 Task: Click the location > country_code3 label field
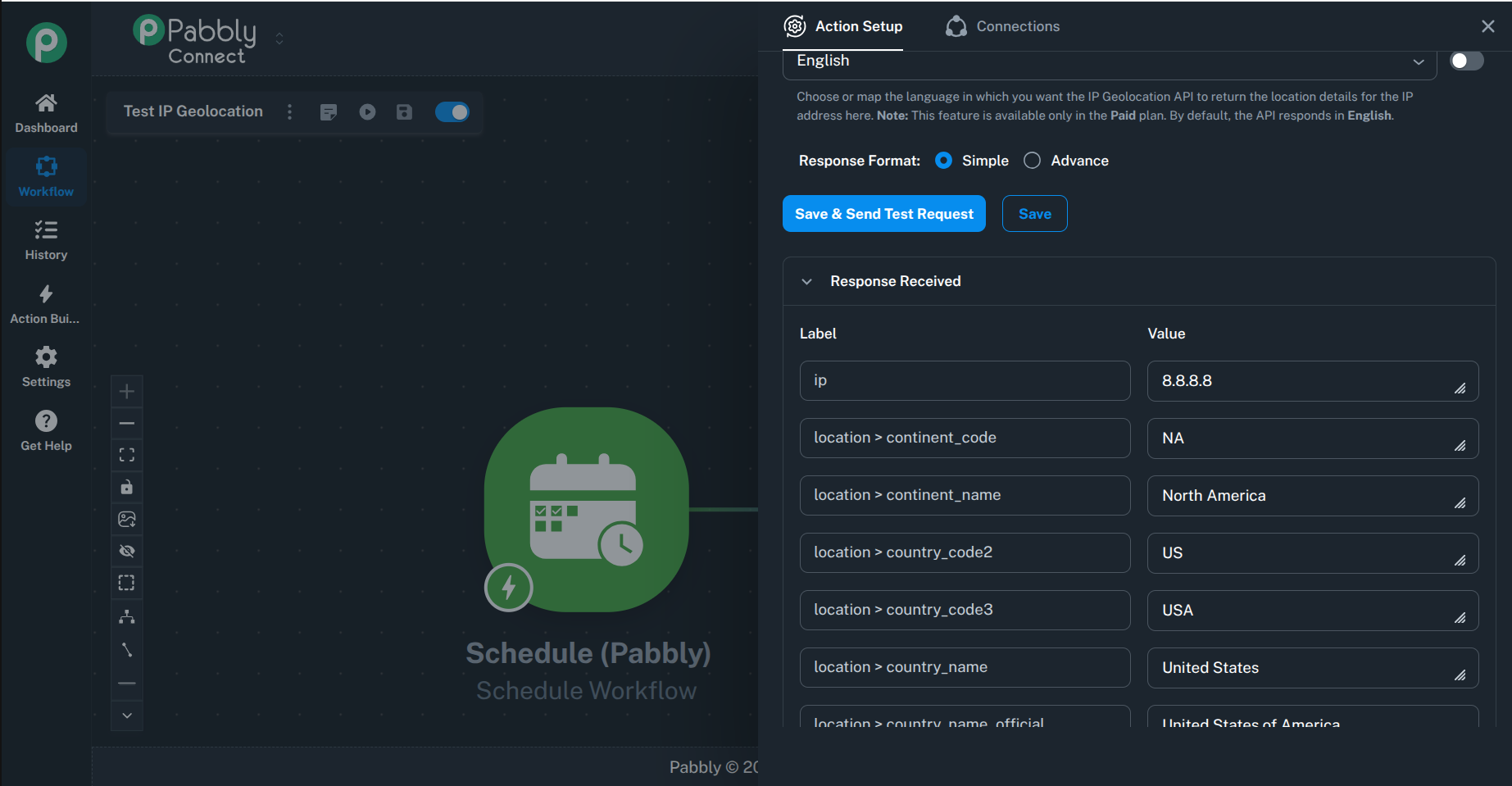click(x=965, y=610)
